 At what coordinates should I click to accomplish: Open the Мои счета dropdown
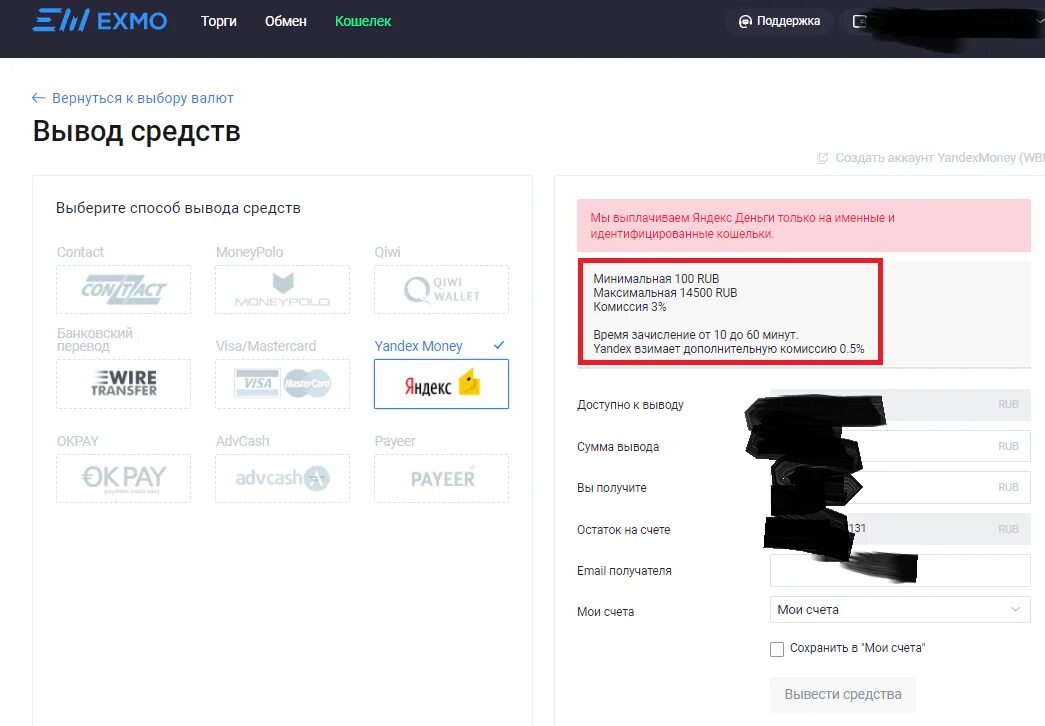900,610
